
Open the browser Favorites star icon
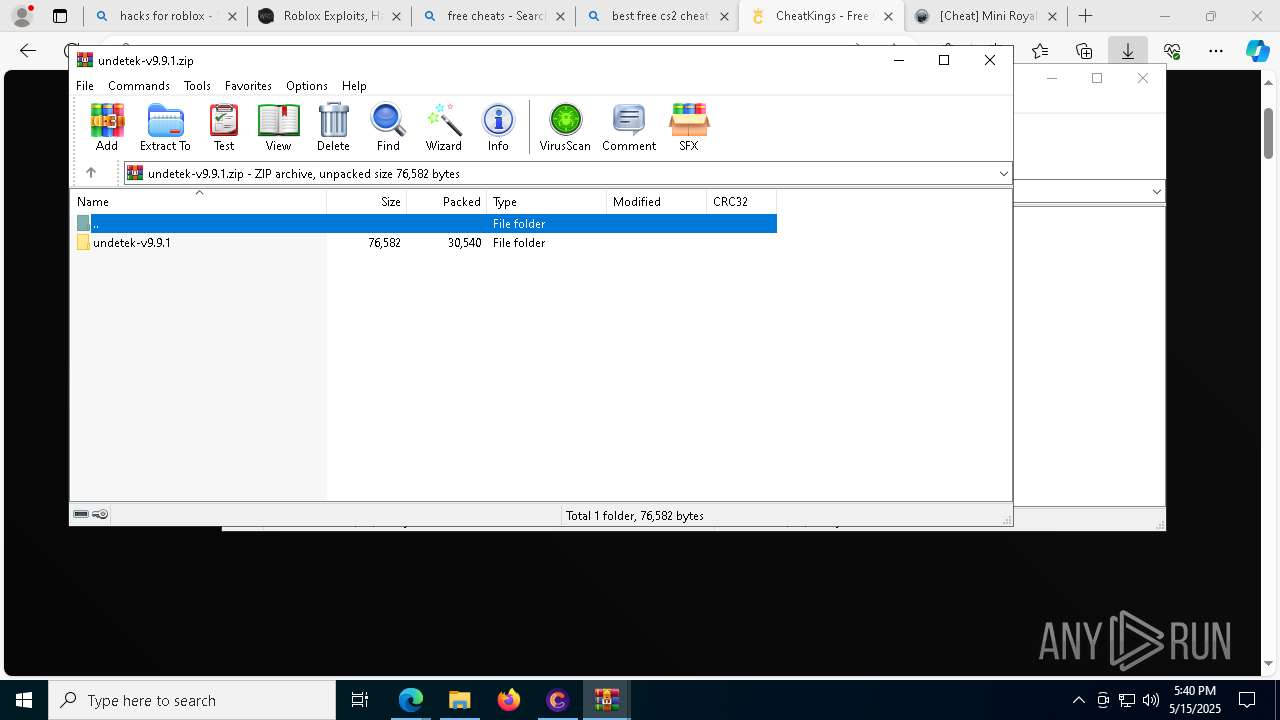pyautogui.click(x=1040, y=51)
